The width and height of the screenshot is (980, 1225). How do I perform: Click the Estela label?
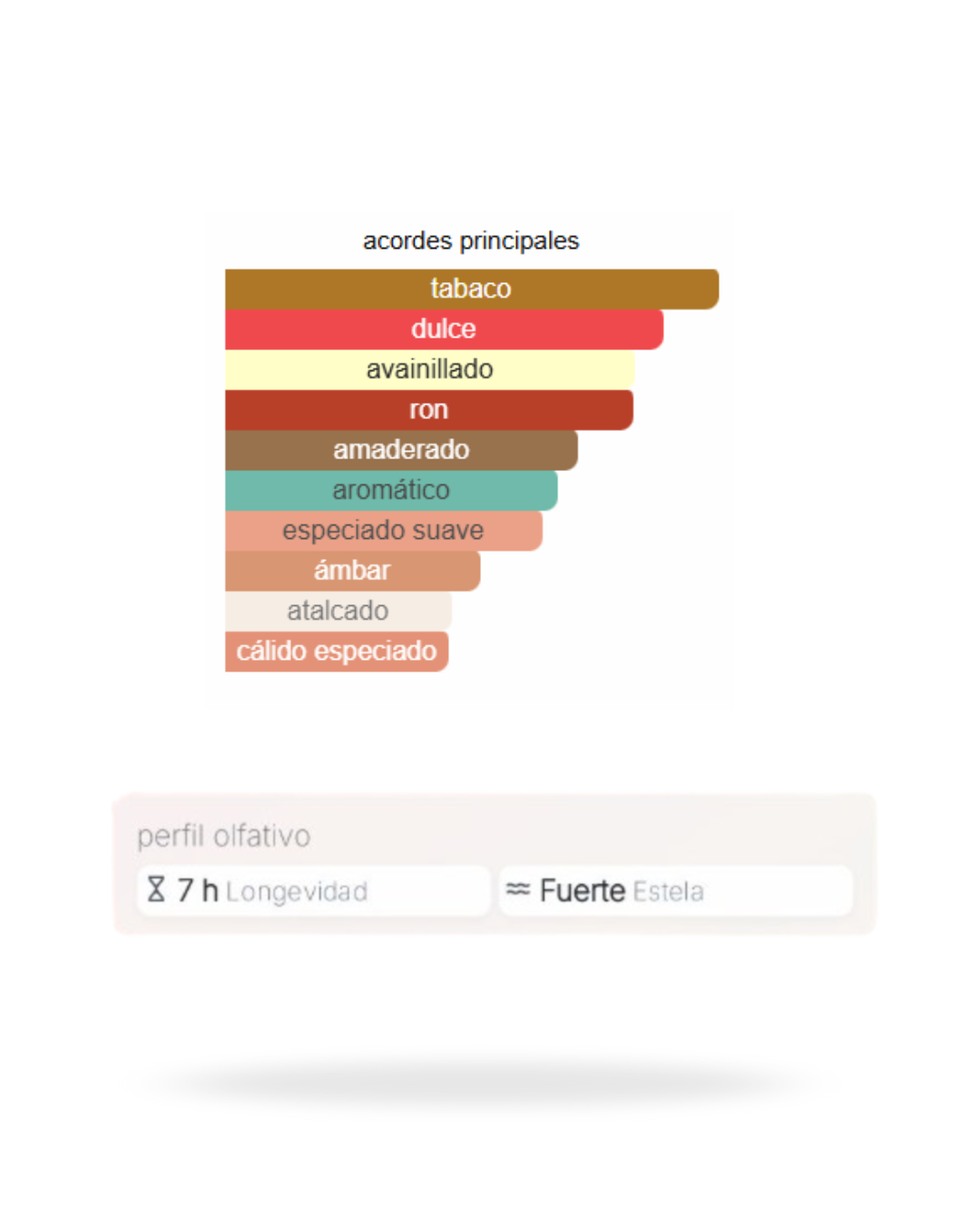pyautogui.click(x=669, y=892)
